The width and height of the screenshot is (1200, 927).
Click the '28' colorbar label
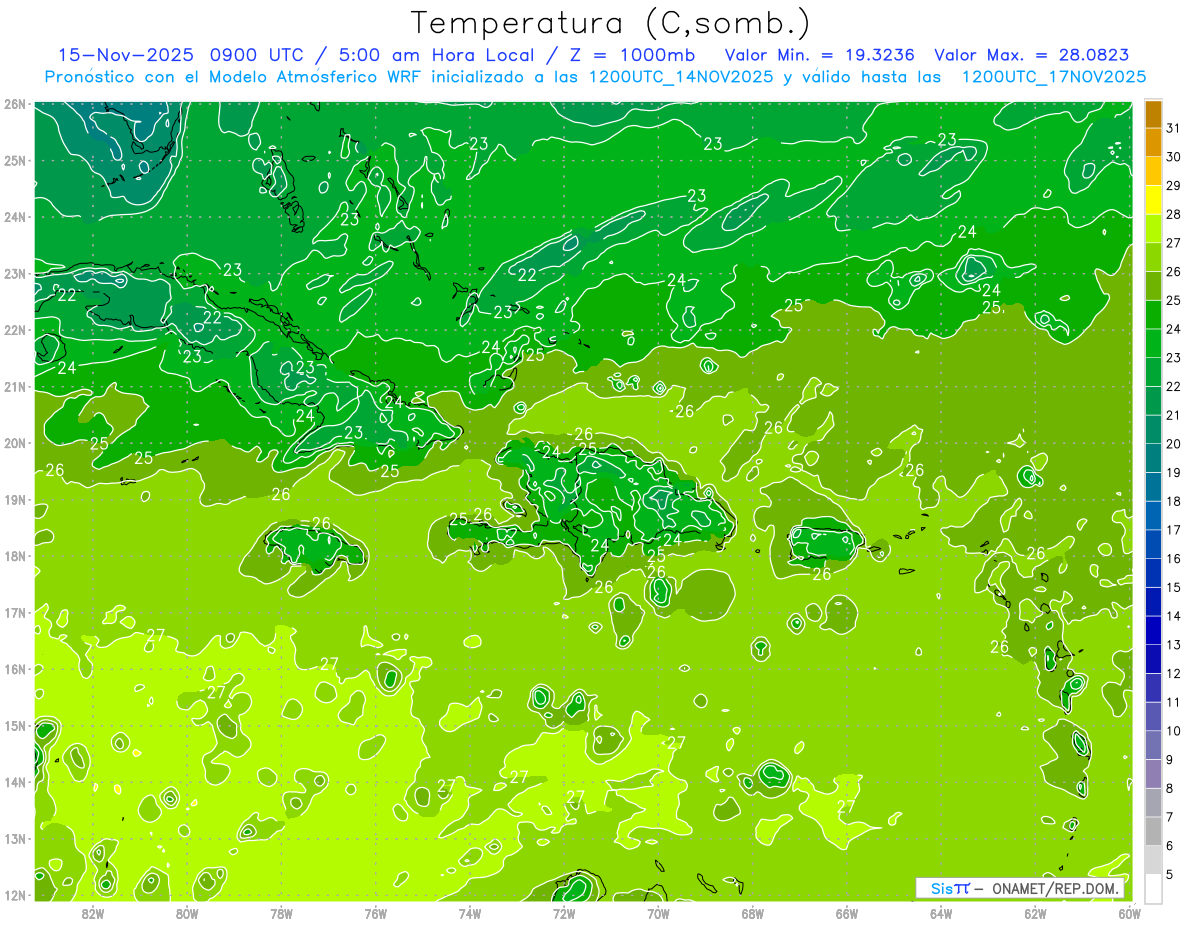point(1173,214)
